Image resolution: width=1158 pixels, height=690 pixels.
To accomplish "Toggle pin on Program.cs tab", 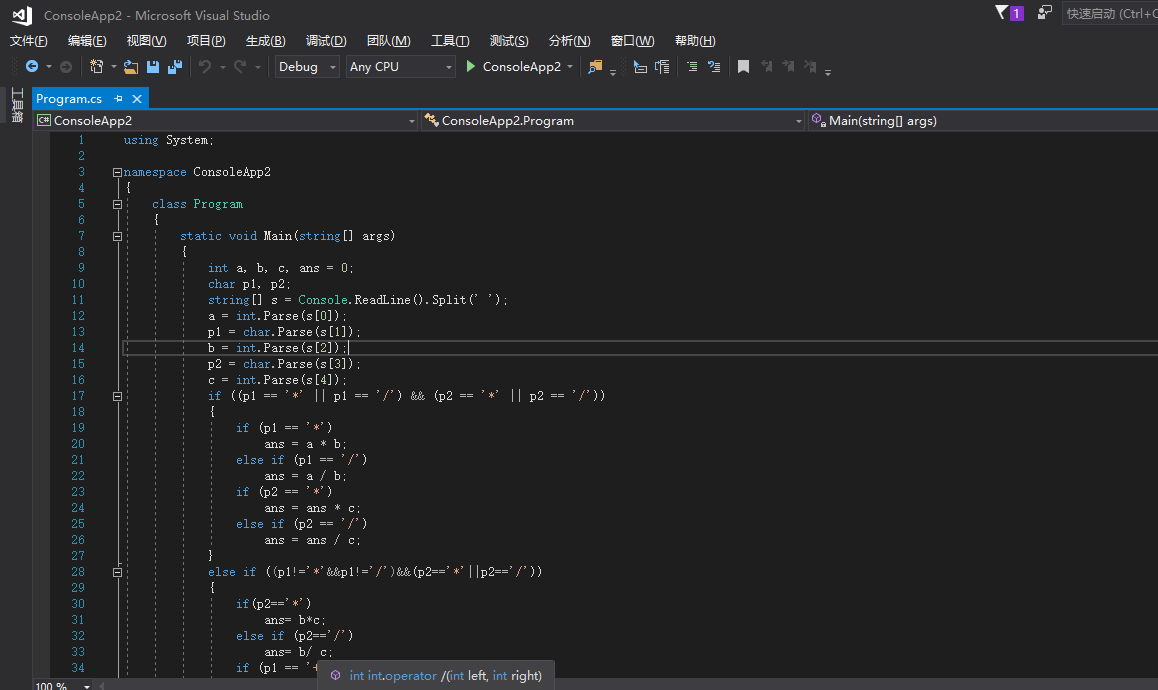I will pyautogui.click(x=118, y=99).
